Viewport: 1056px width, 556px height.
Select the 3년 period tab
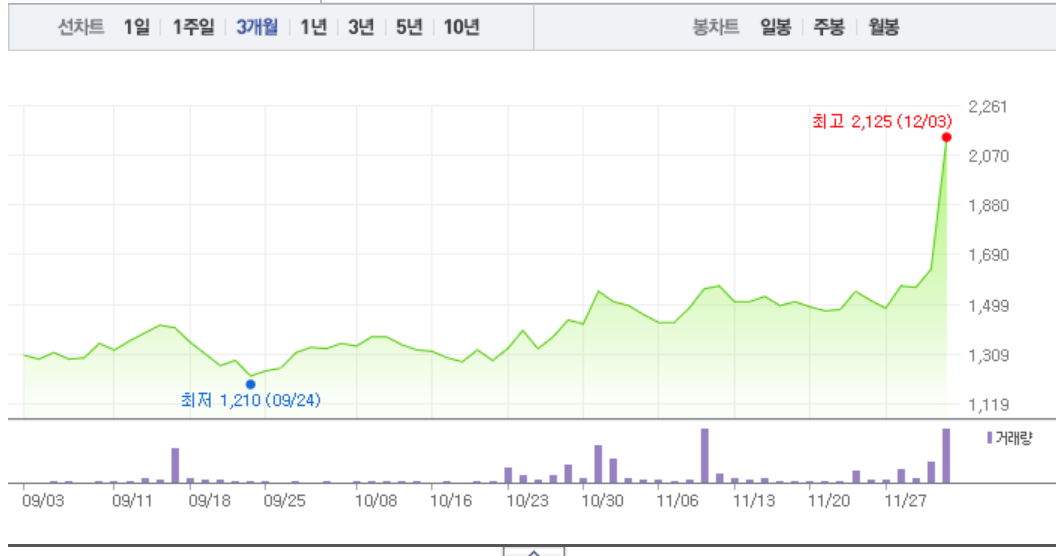pyautogui.click(x=361, y=27)
